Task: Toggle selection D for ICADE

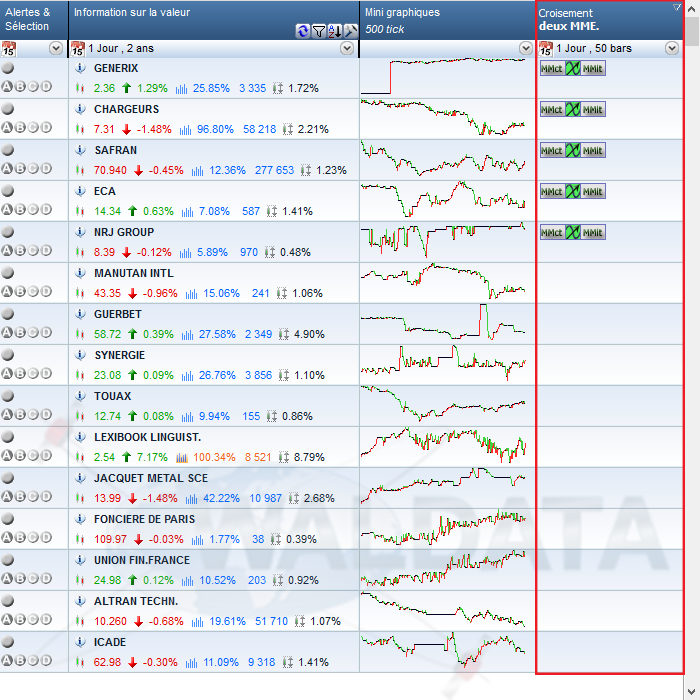Action: pos(46,660)
